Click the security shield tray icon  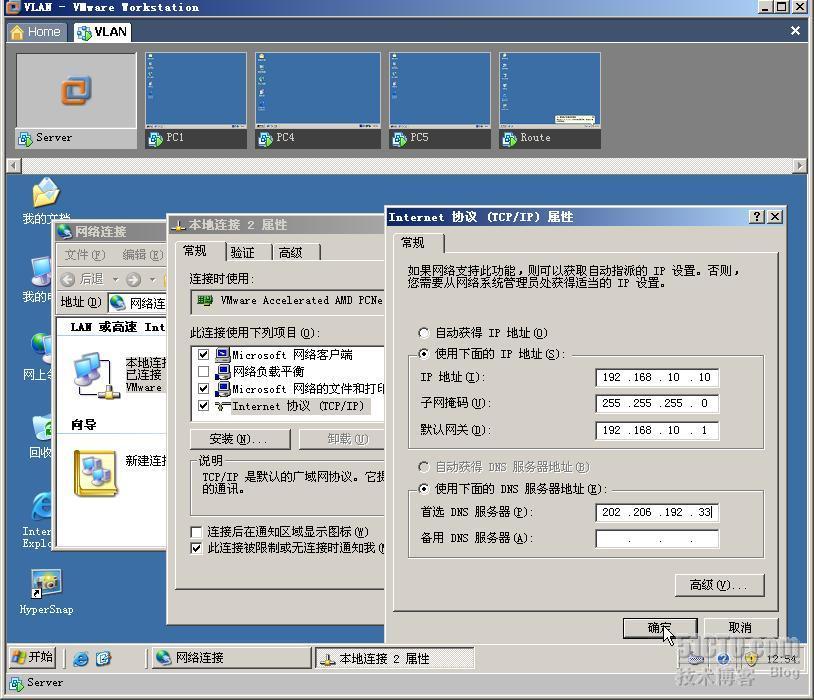pos(751,658)
